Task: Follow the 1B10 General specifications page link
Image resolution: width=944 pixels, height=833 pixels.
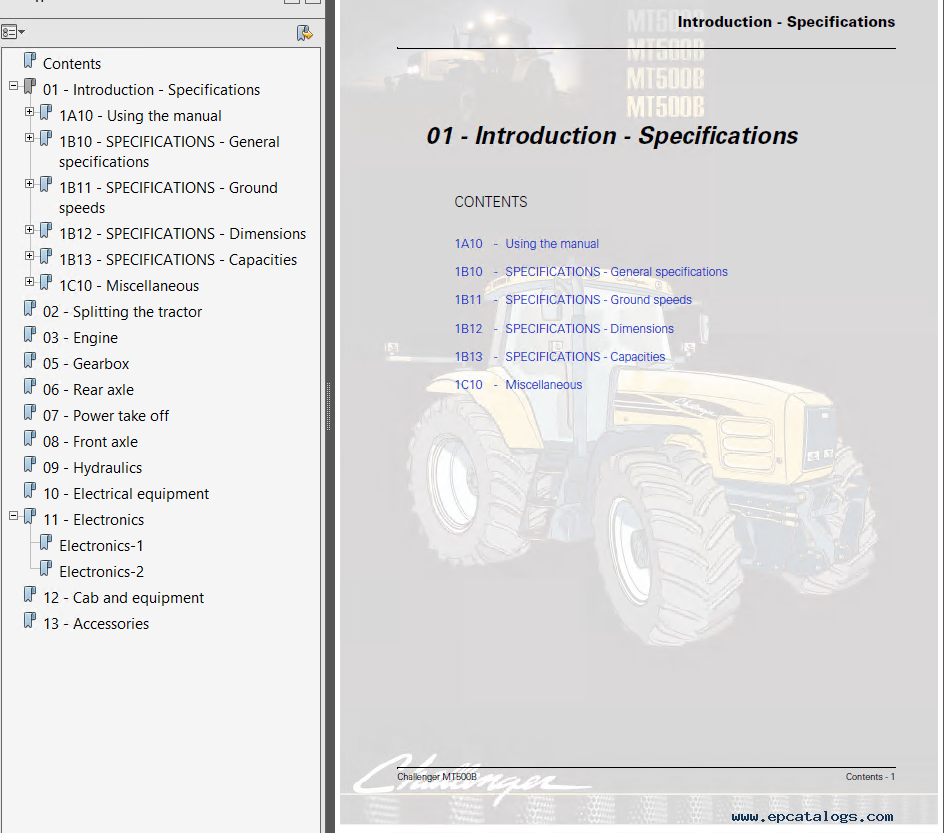Action: (591, 272)
